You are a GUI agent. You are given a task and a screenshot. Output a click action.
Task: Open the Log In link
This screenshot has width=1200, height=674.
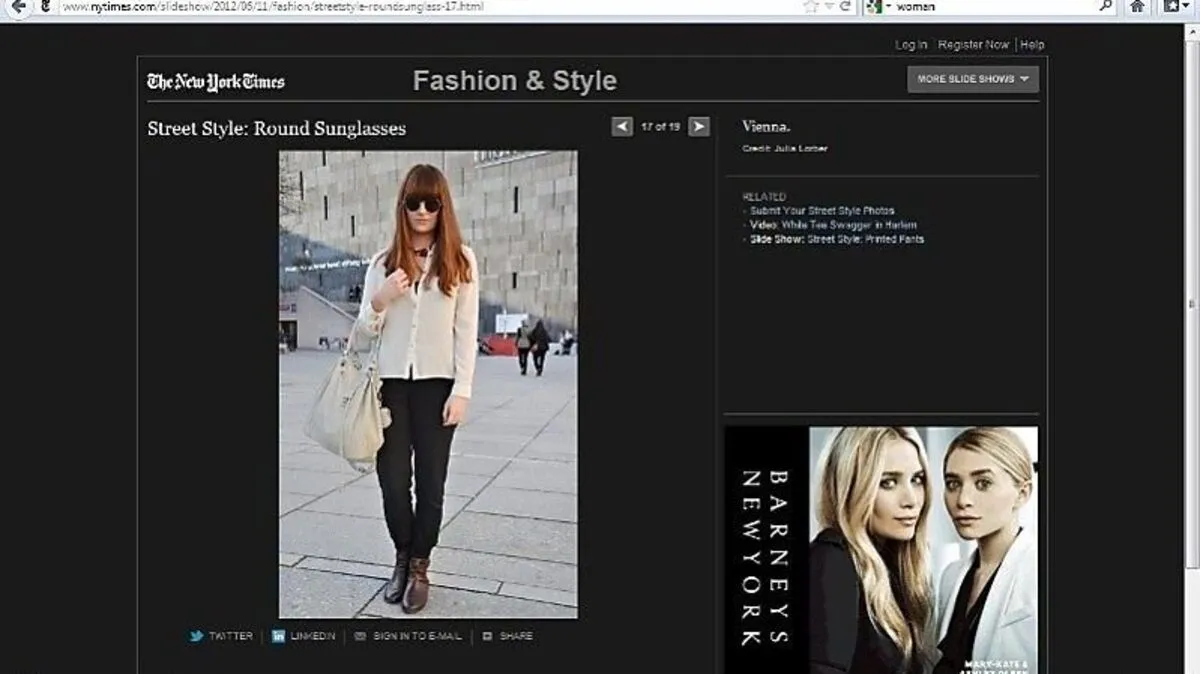point(910,45)
